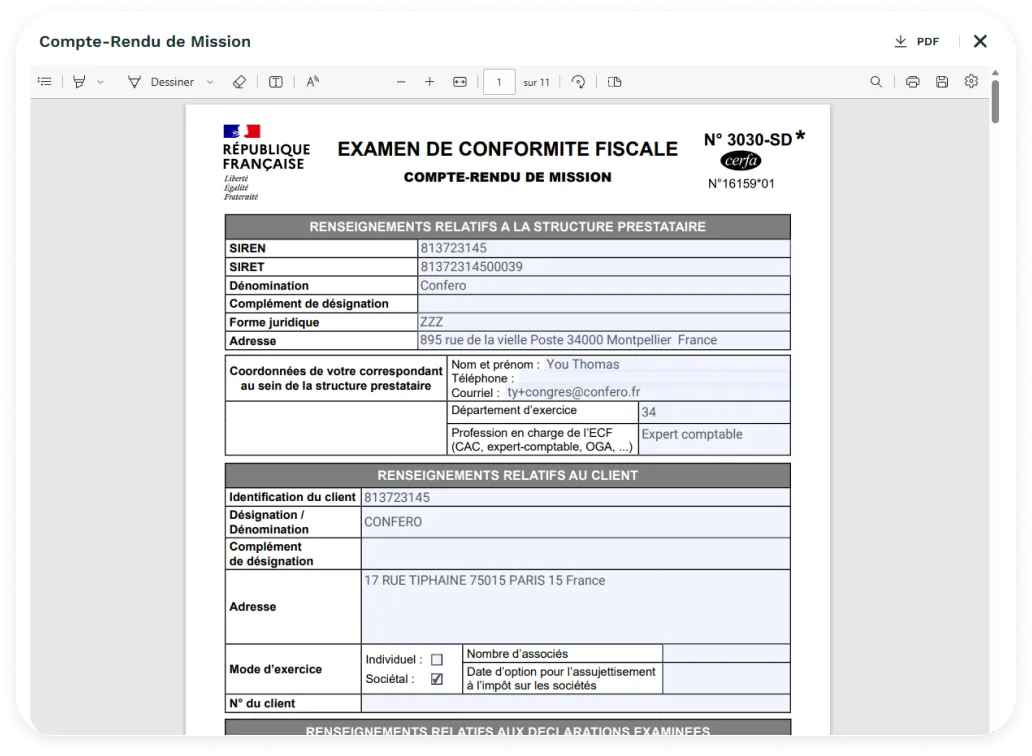The height and width of the screenshot is (756, 1032).
Task: Click the Dénomination field Confero
Action: (604, 285)
